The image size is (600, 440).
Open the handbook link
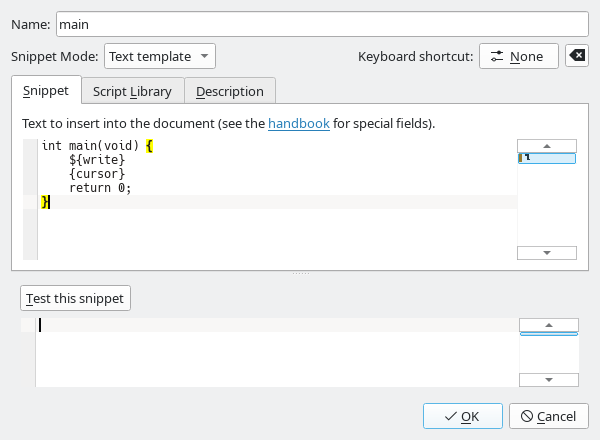[300, 124]
